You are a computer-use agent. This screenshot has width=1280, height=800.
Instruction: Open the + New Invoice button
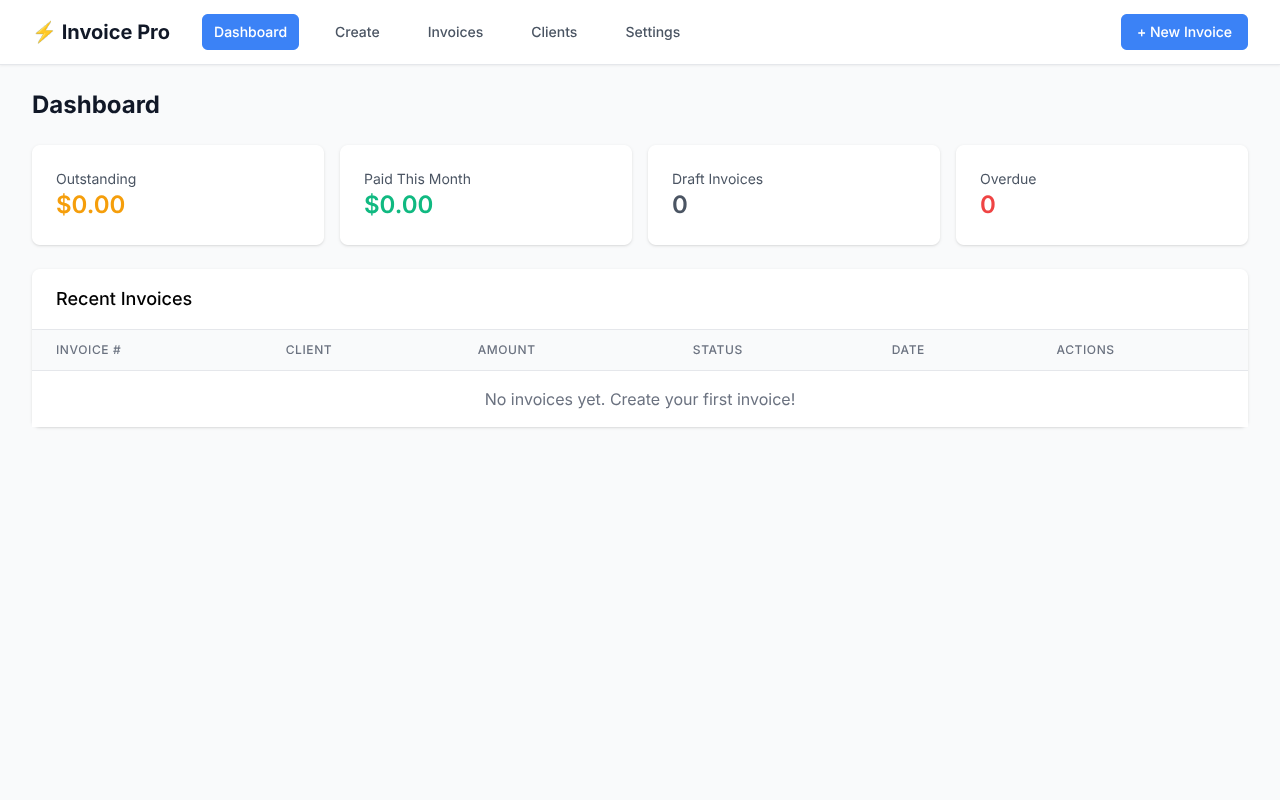tap(1184, 32)
